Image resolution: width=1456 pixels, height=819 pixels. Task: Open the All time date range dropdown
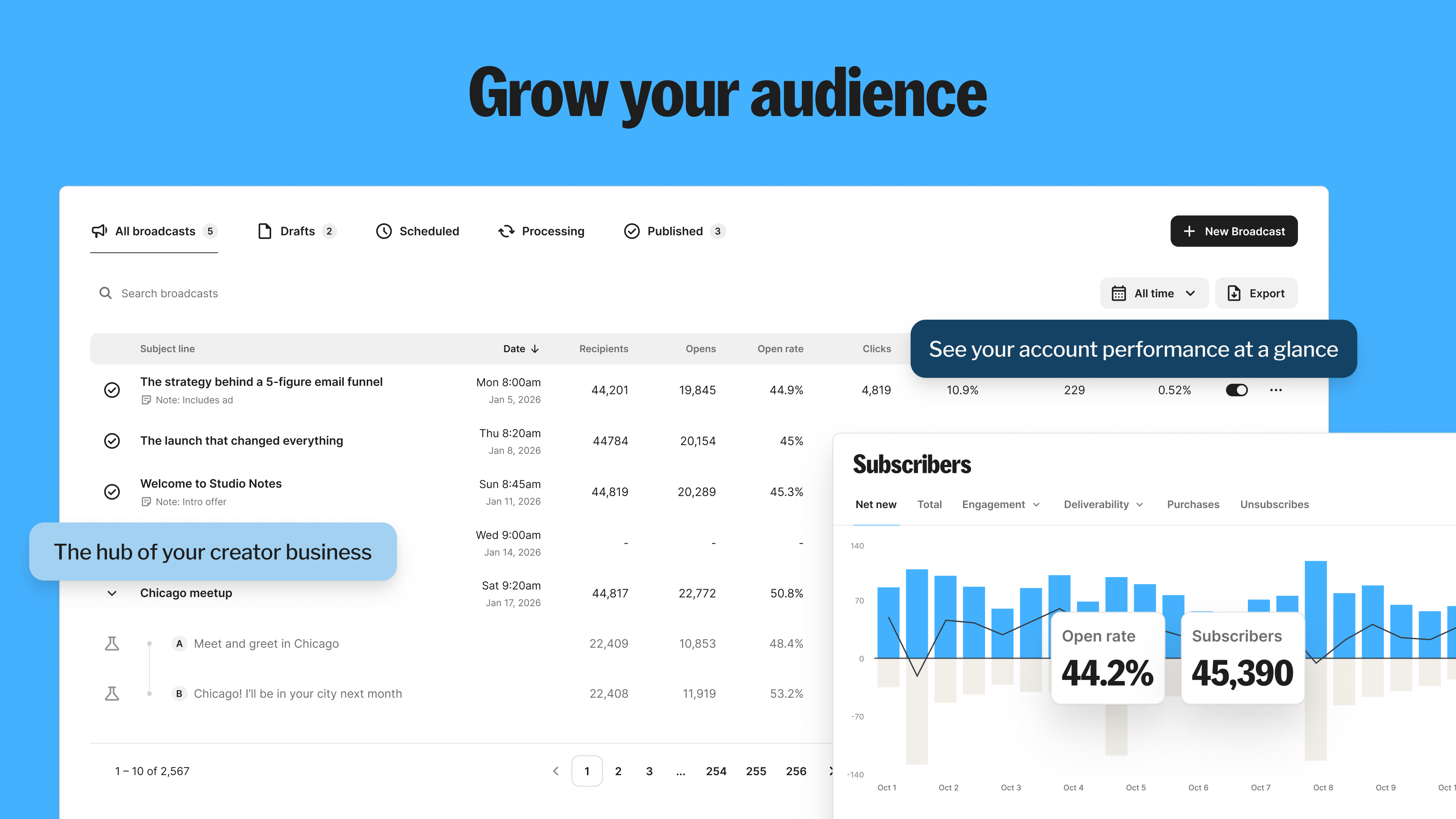1153,293
